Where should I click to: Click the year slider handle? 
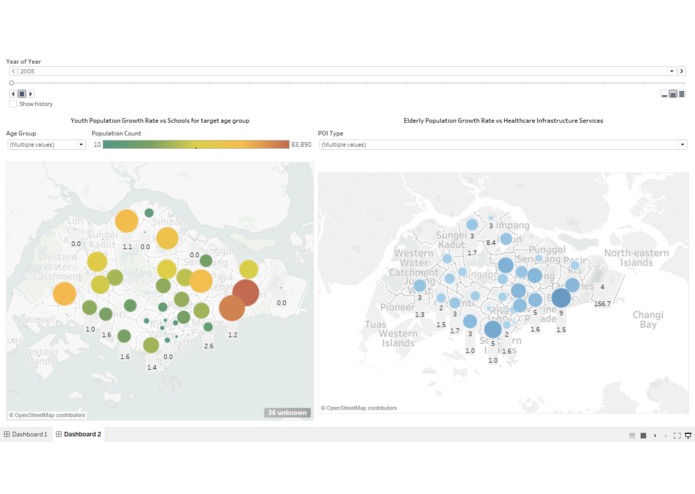pos(12,83)
